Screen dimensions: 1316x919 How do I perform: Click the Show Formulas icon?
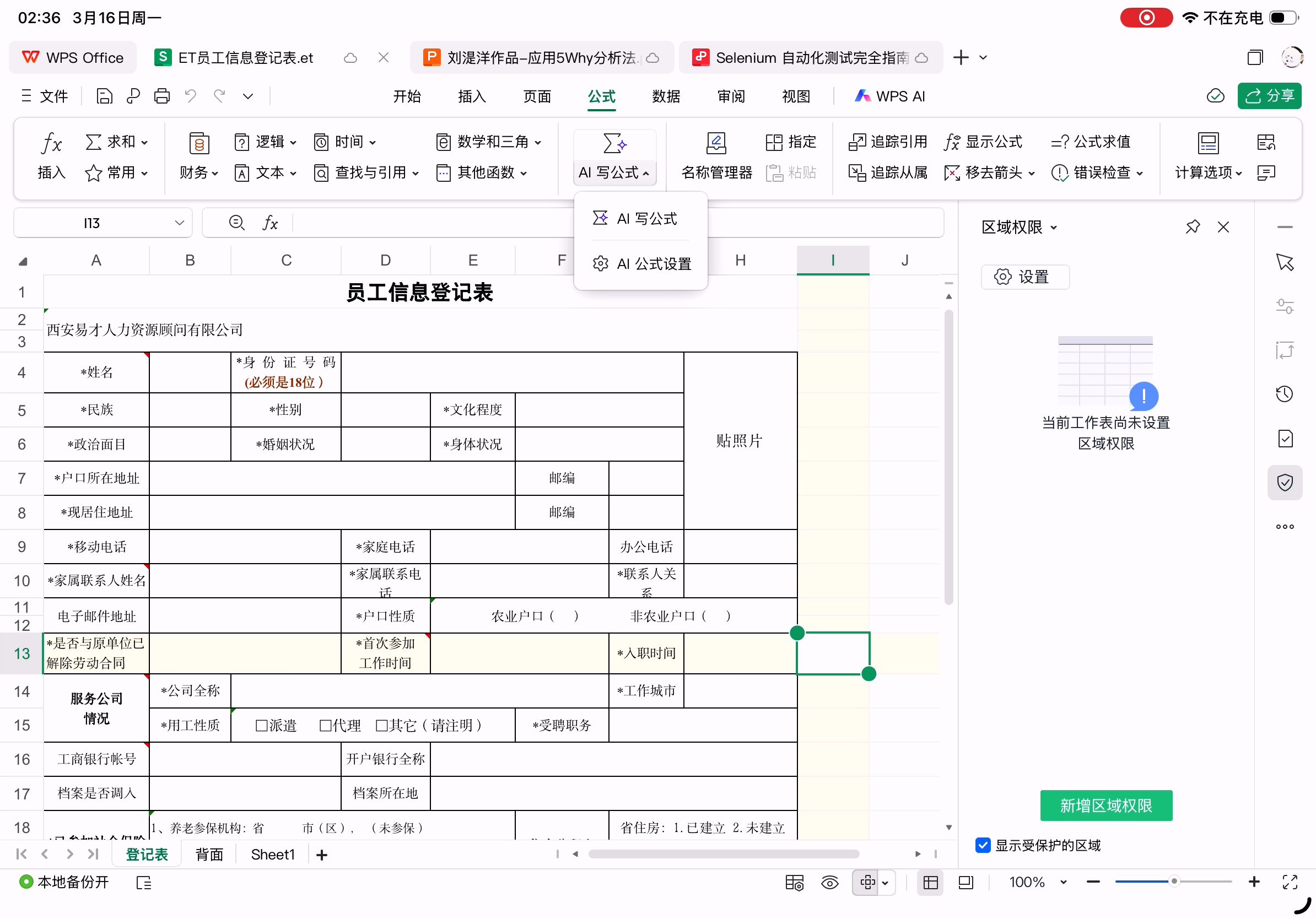click(952, 142)
